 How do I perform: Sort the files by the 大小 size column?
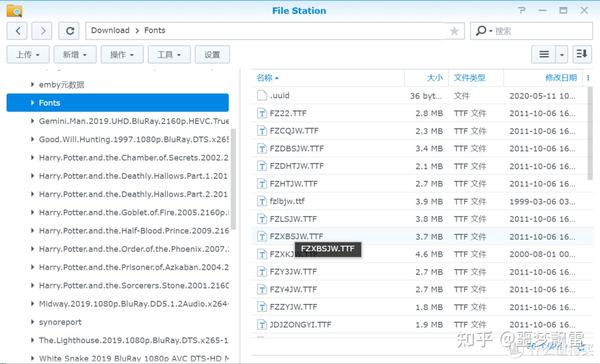pyautogui.click(x=434, y=78)
